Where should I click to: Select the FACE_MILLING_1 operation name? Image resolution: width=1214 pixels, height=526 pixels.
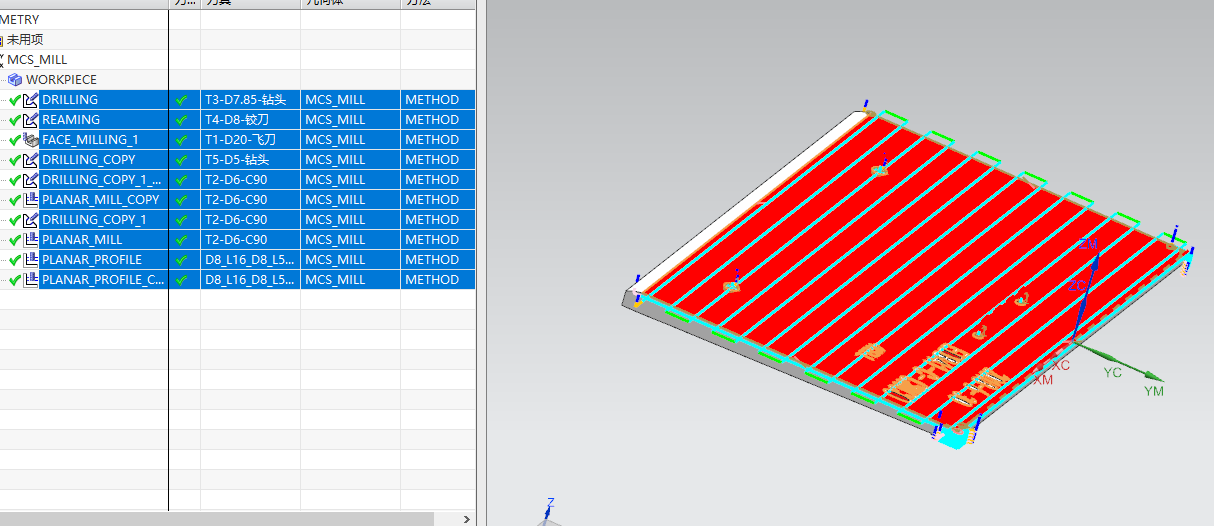pos(90,140)
